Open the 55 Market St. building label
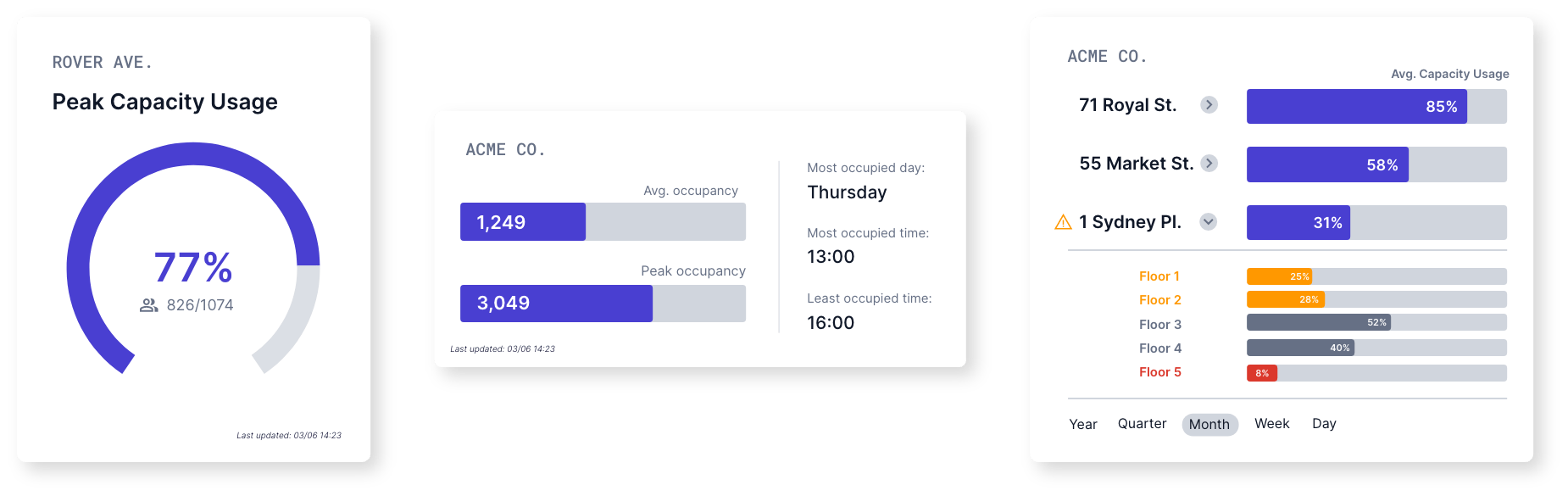 pyautogui.click(x=1136, y=164)
